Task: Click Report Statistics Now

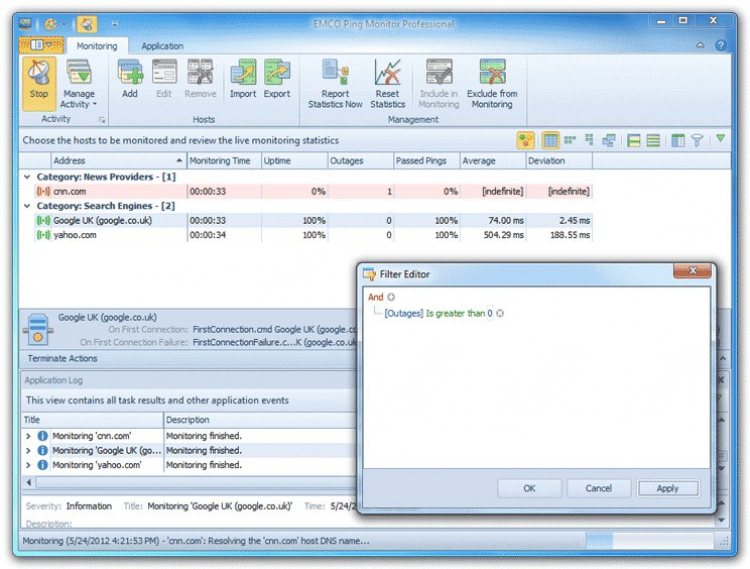Action: coord(335,84)
